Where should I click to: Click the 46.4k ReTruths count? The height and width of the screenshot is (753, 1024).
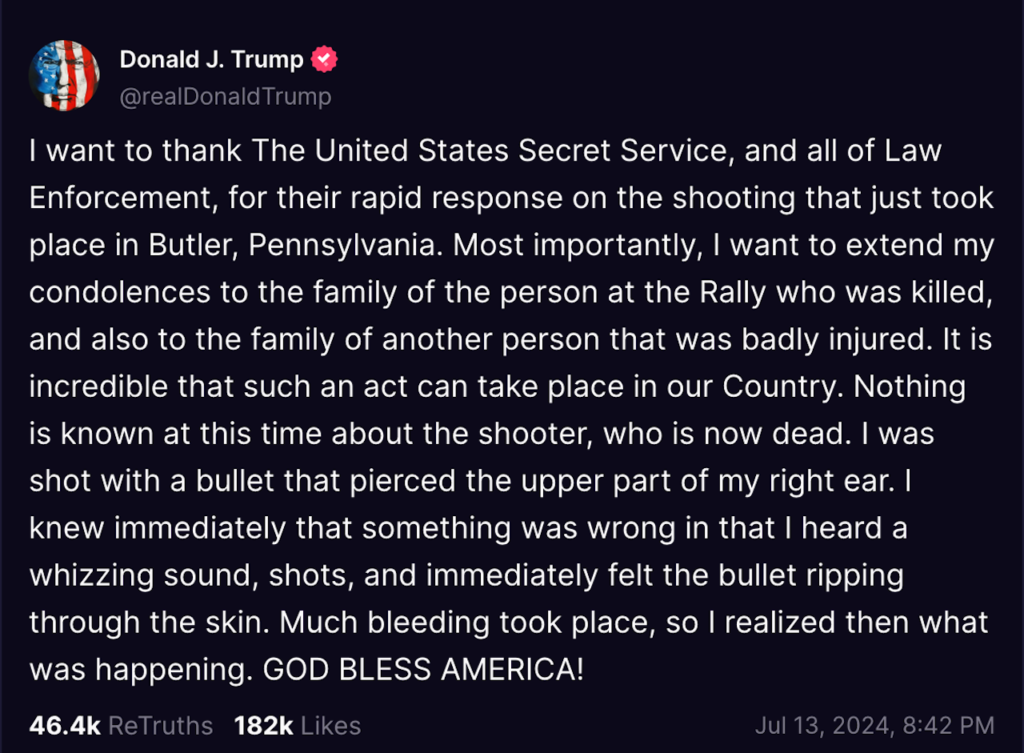(x=65, y=725)
